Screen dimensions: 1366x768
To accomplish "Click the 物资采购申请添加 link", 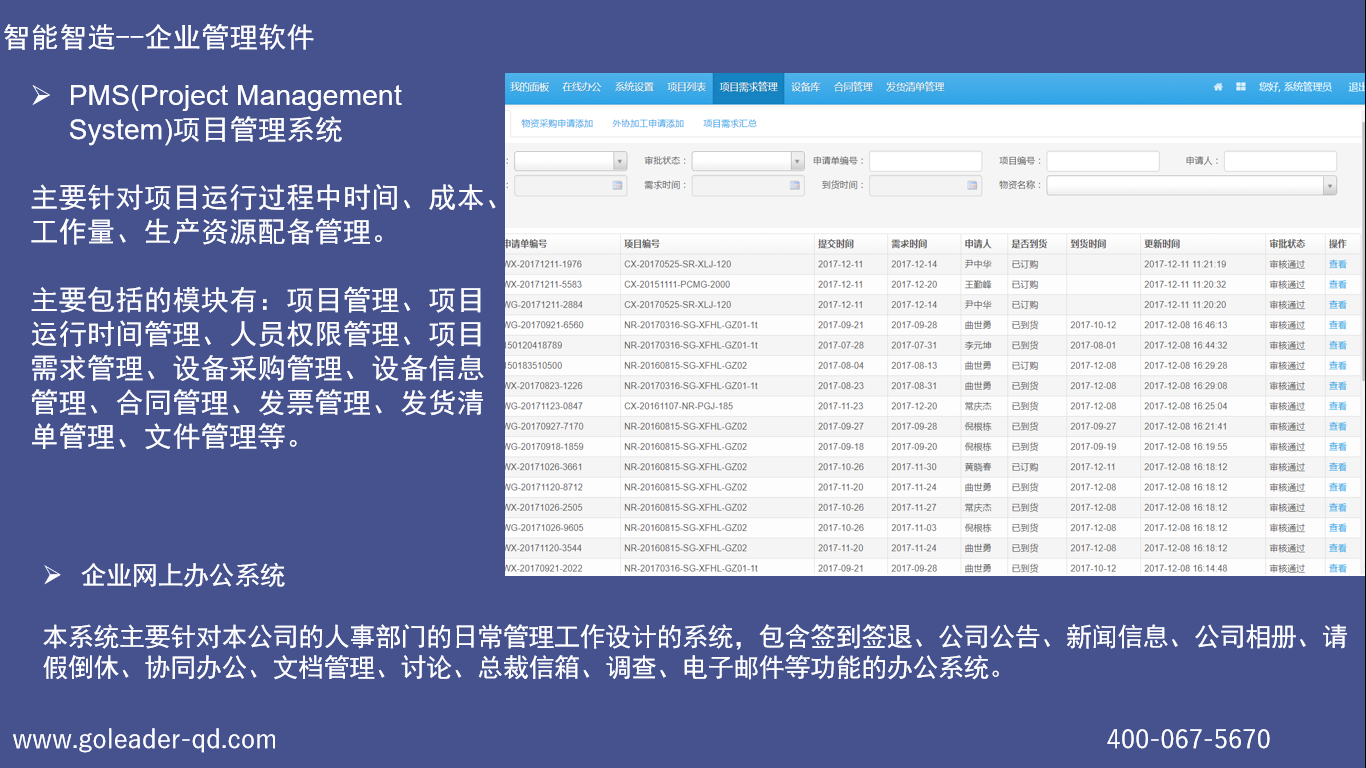I will (557, 124).
